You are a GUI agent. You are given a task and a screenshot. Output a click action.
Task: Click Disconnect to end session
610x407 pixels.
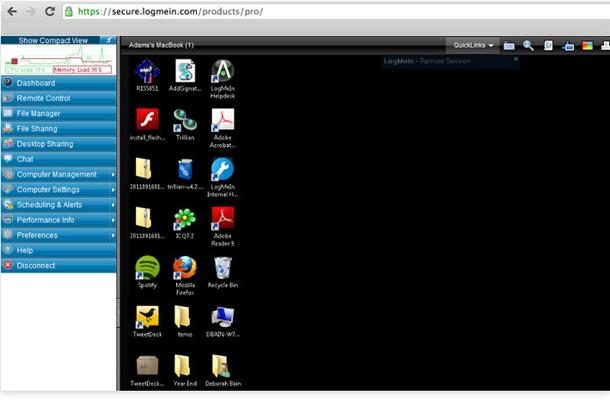(58, 265)
